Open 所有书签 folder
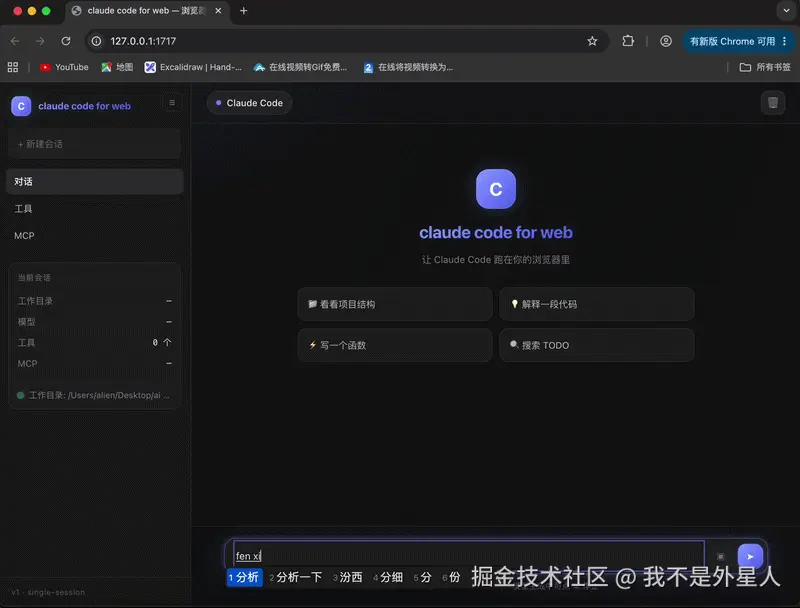This screenshot has width=800, height=608. pos(765,67)
